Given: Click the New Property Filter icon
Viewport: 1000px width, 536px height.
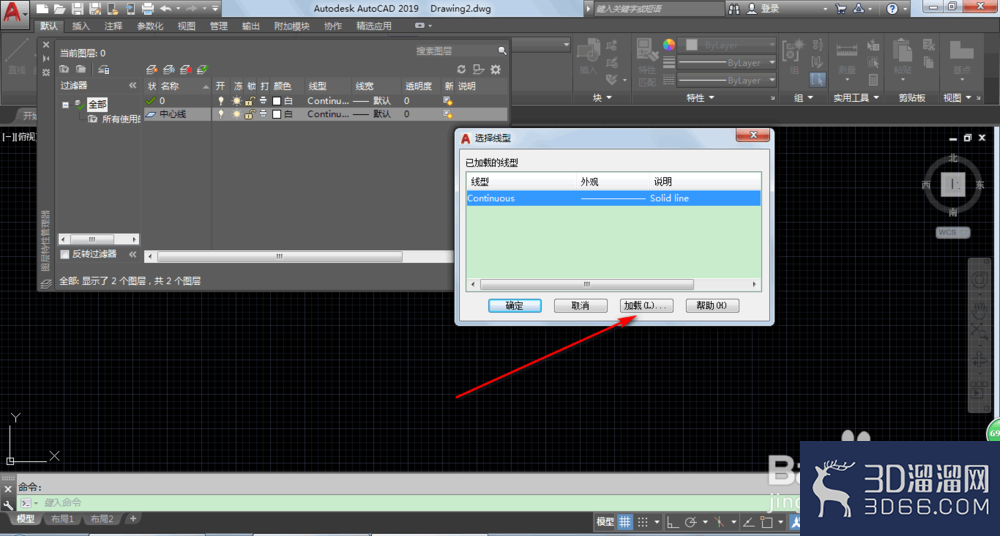Looking at the screenshot, I should [x=64, y=70].
